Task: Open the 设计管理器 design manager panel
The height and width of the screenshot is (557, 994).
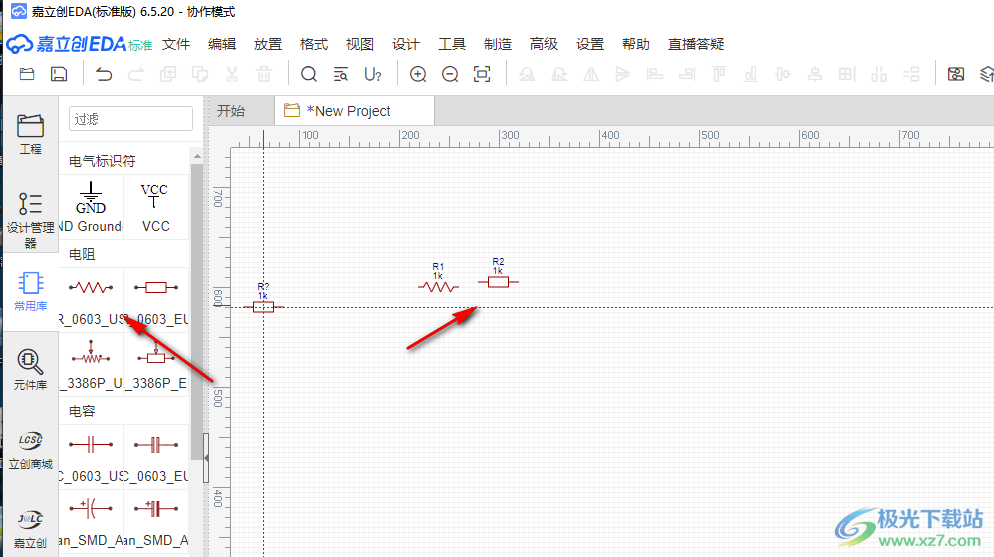Action: click(x=30, y=220)
